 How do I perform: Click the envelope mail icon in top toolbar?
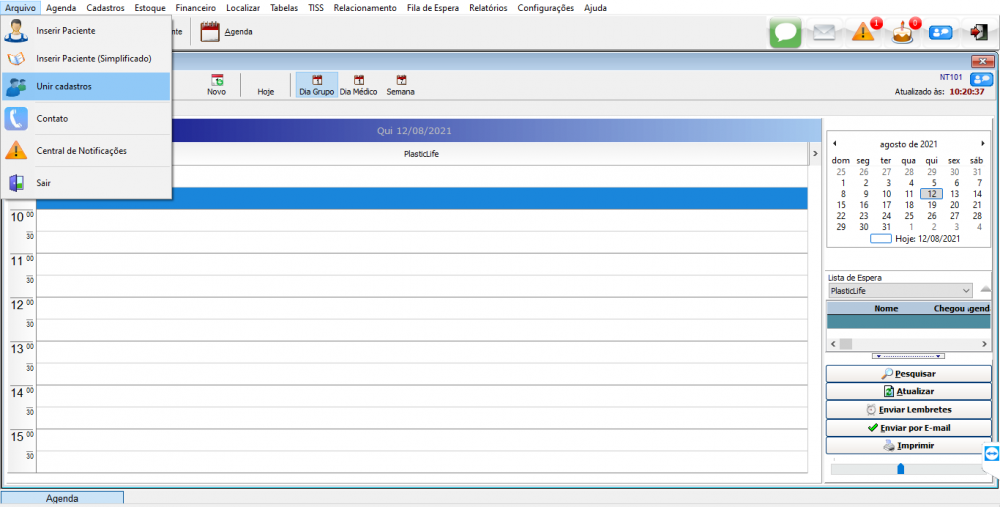[823, 32]
